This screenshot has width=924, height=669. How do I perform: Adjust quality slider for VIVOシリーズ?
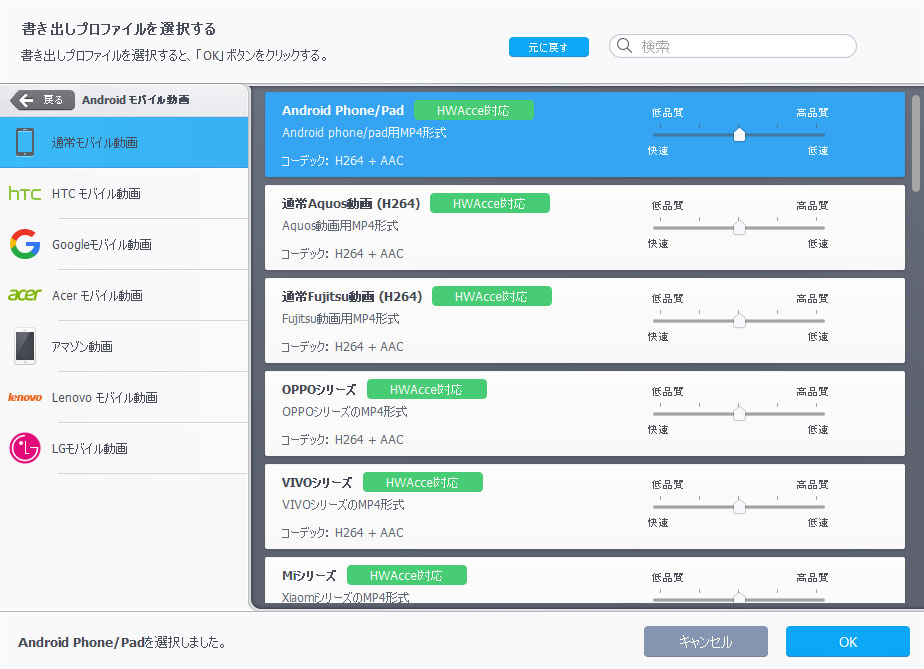739,507
